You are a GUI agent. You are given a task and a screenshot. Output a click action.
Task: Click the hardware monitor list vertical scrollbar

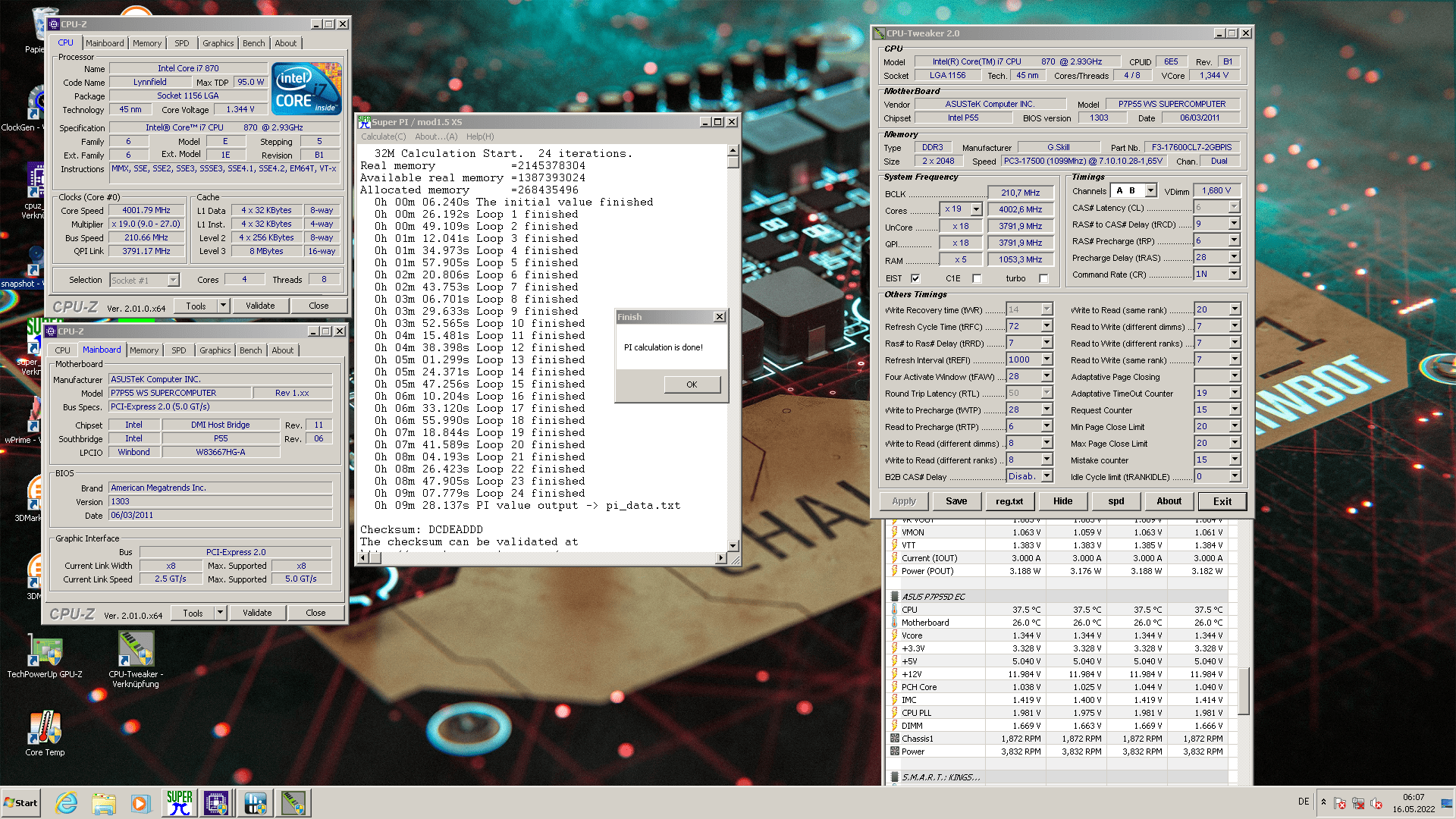[1244, 690]
